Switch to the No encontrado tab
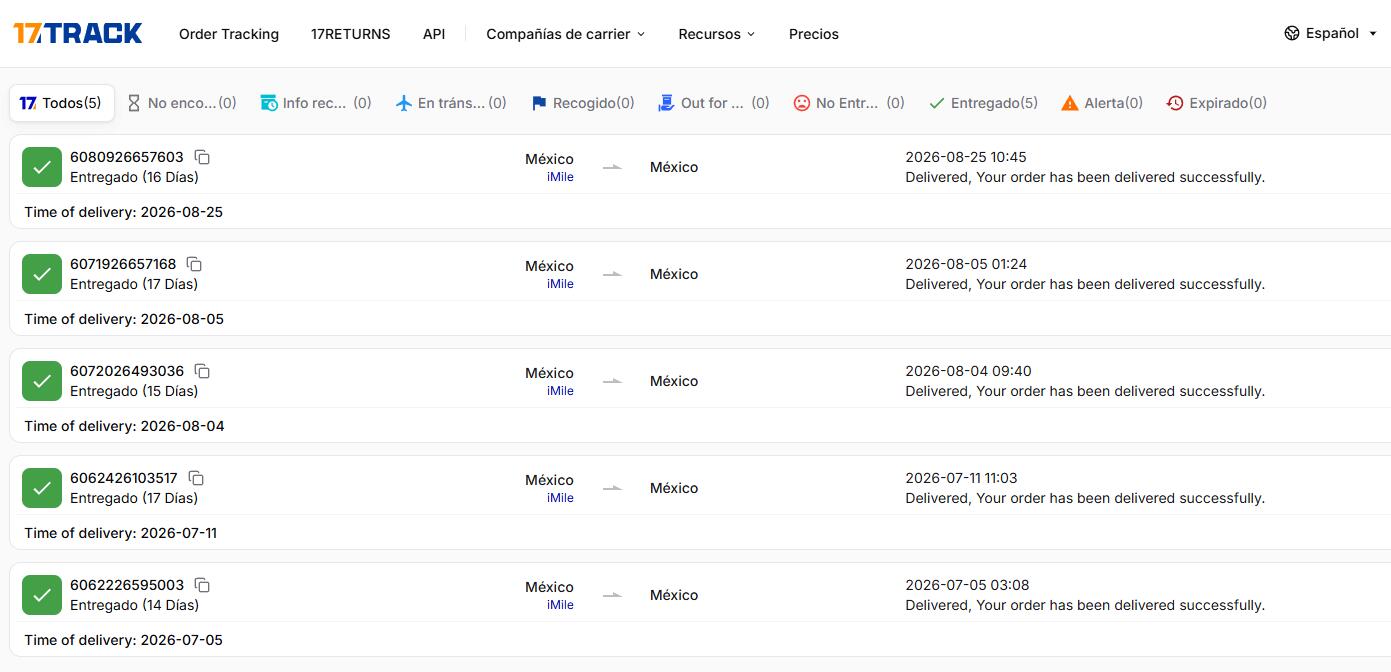 pyautogui.click(x=182, y=103)
